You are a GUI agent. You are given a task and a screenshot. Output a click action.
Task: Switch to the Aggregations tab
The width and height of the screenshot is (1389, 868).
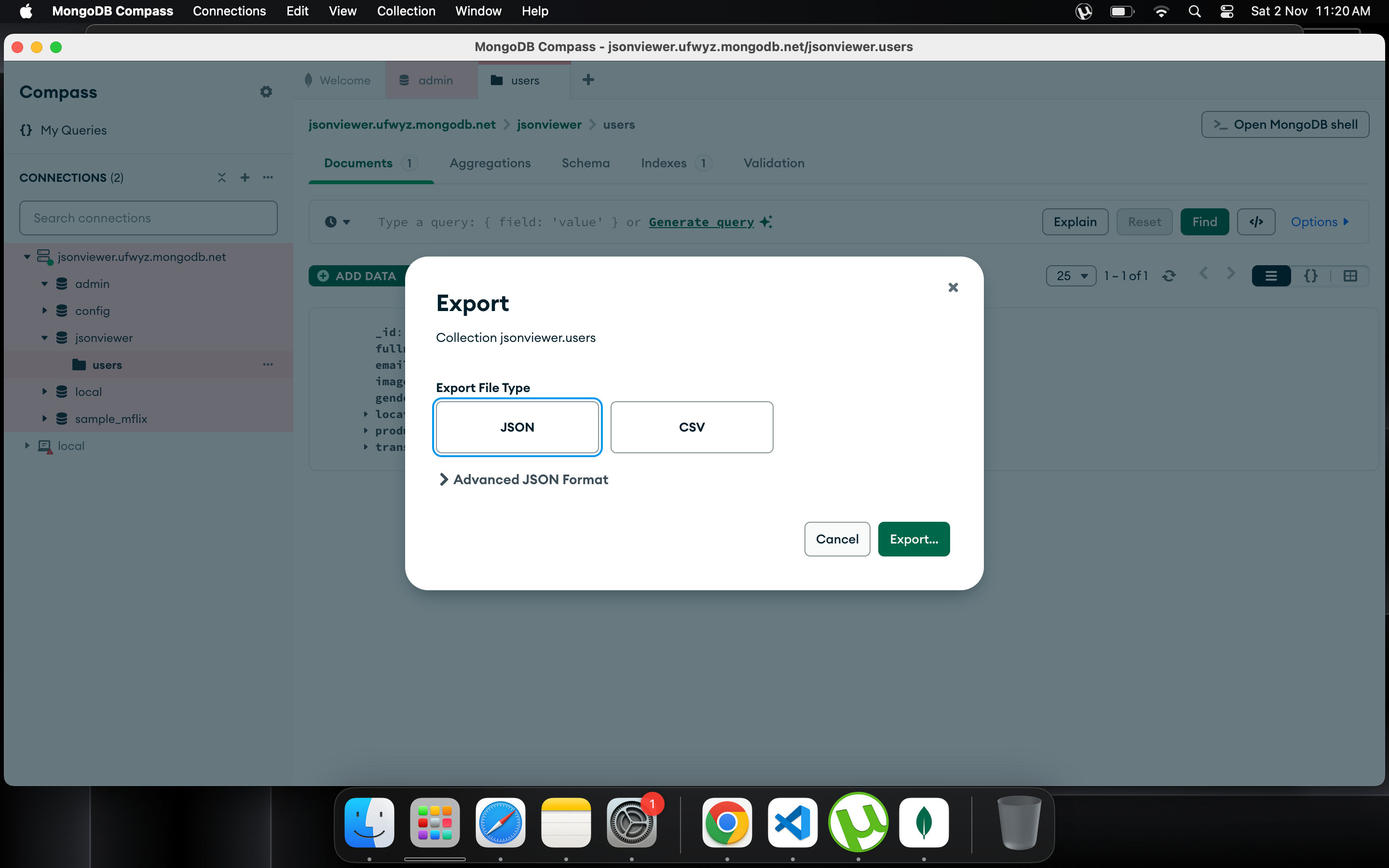point(490,163)
